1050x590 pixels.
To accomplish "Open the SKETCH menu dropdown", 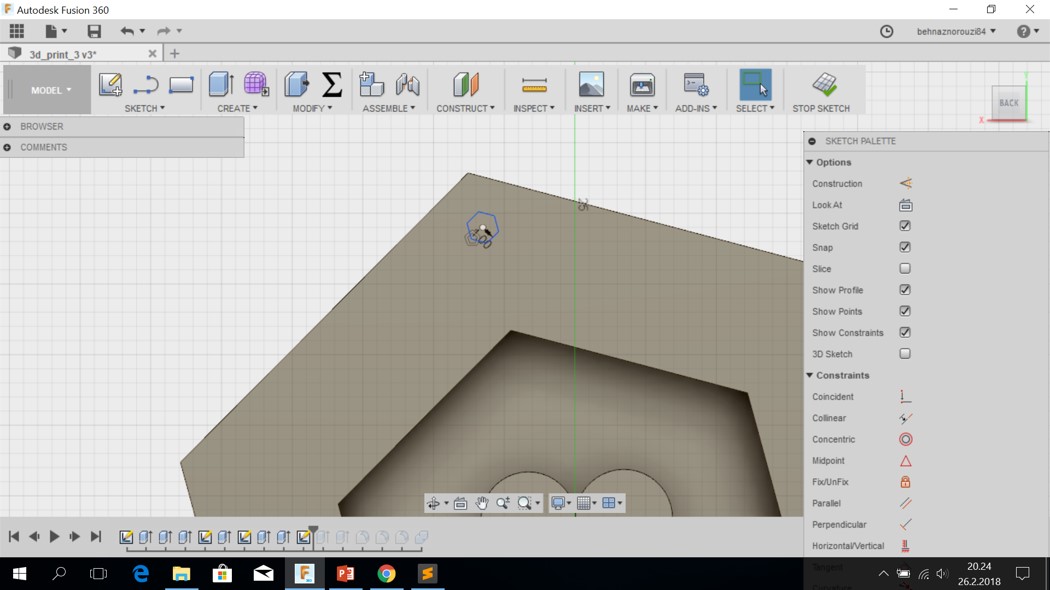I will tap(145, 108).
